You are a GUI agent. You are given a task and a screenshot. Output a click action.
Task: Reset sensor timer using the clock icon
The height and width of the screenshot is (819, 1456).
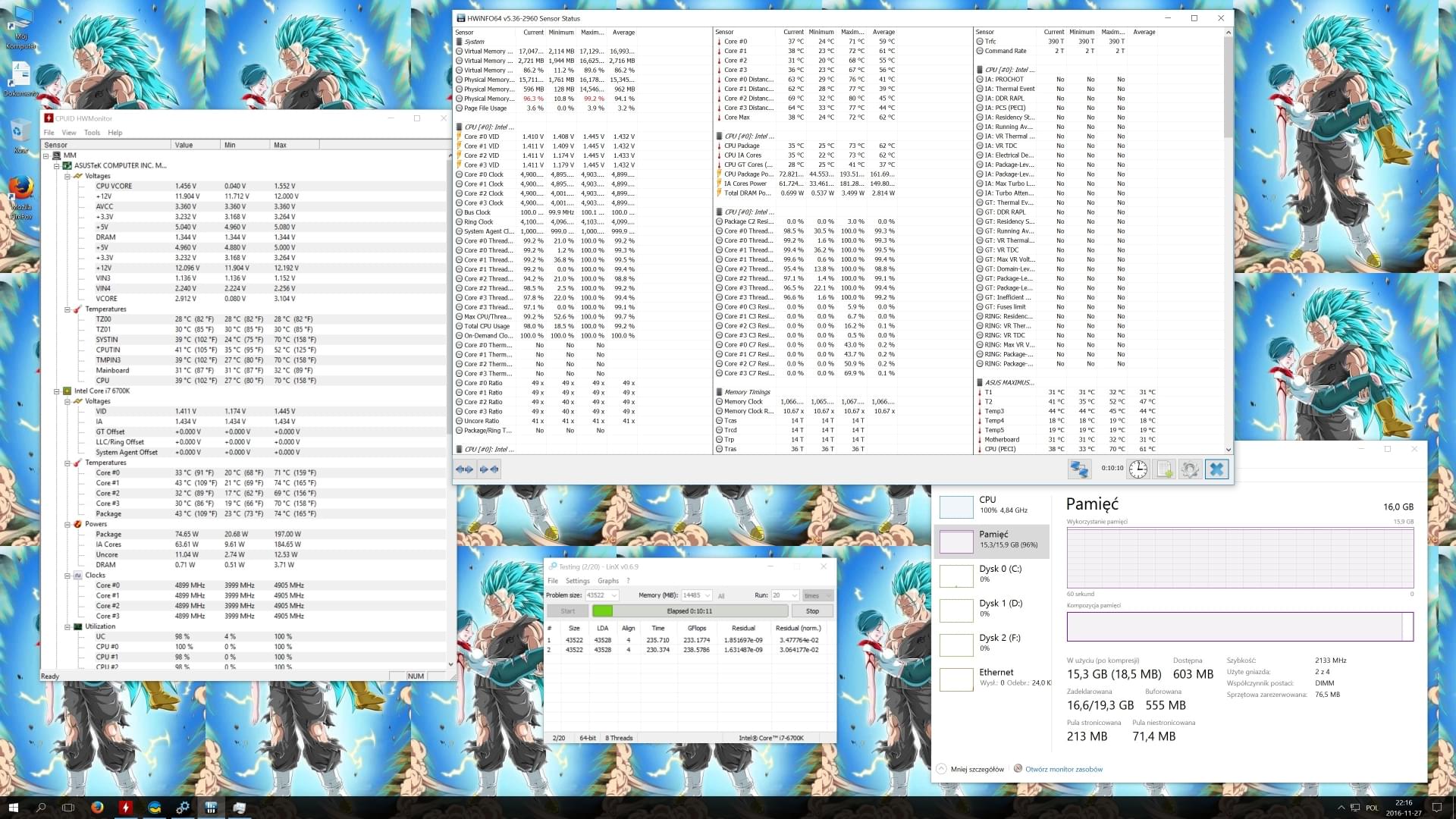coord(1137,469)
